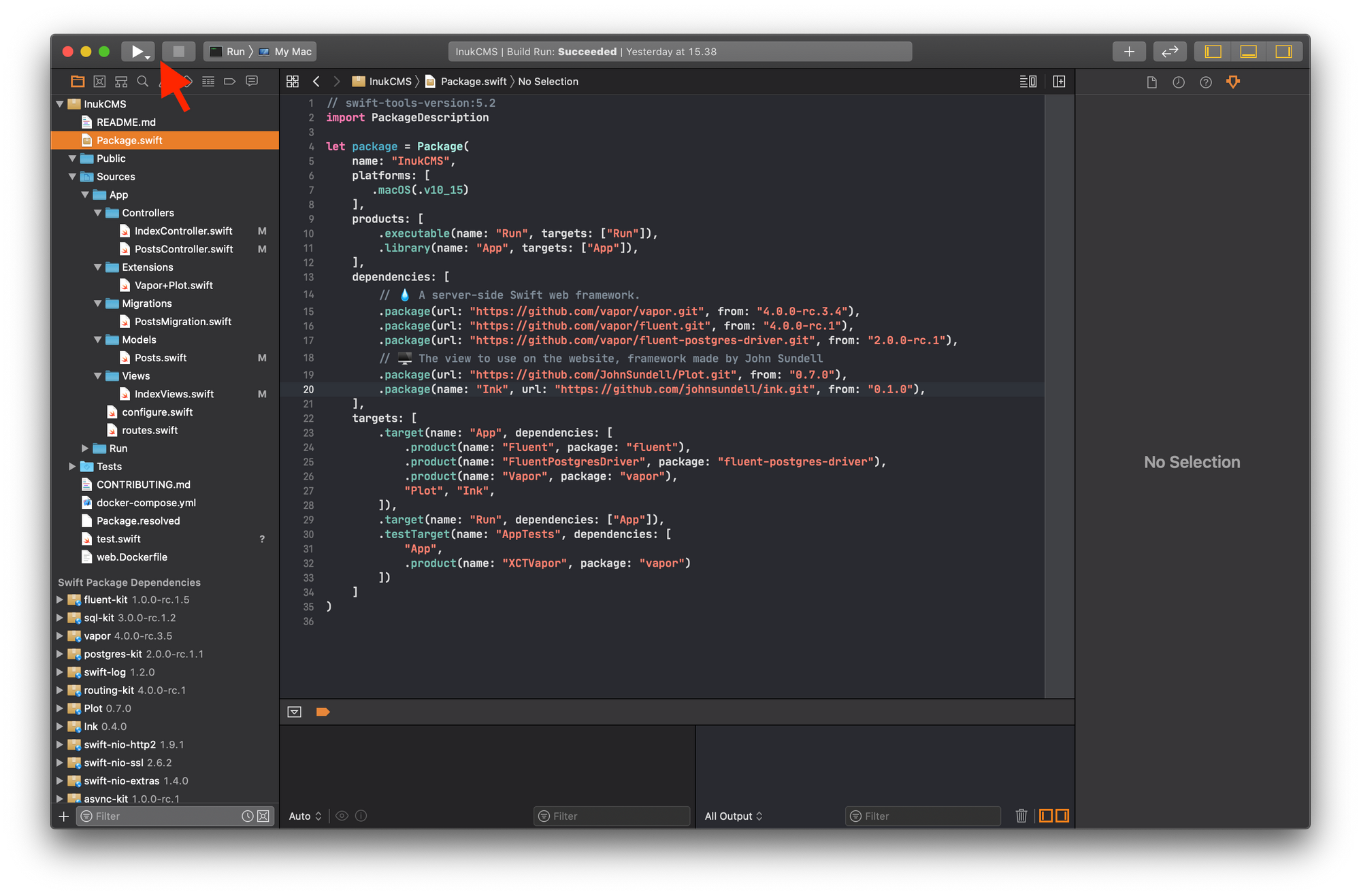This screenshot has width=1361, height=896.
Task: Toggle the console pane
Action: [x=1062, y=816]
